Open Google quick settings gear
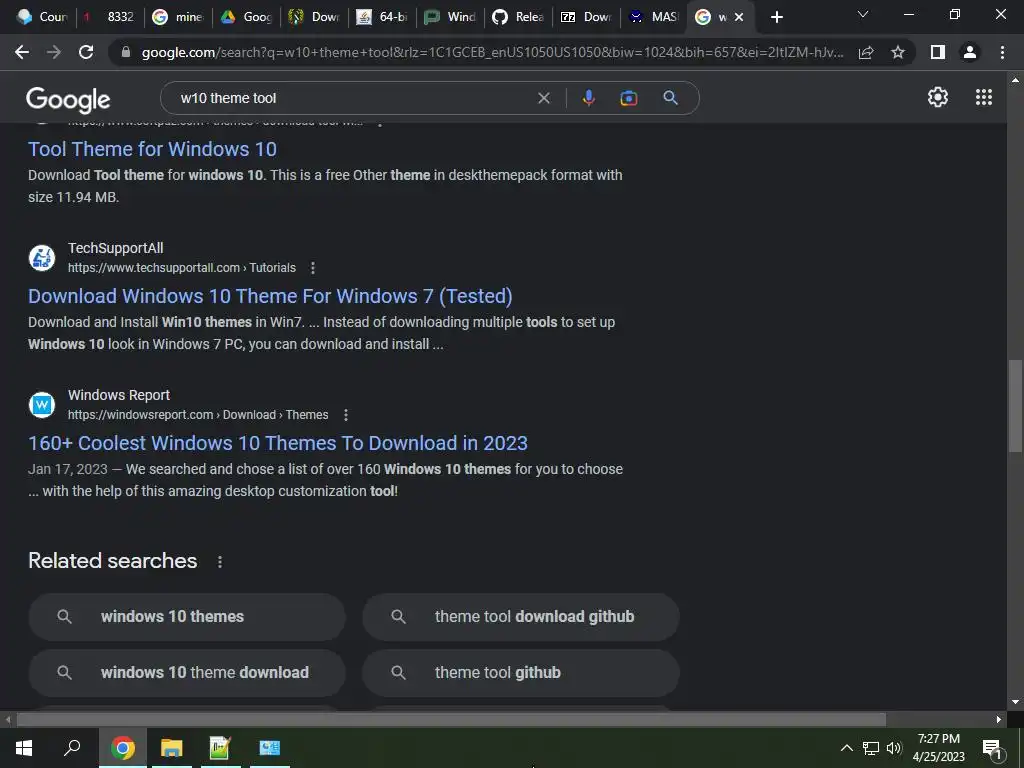1024x768 pixels. (938, 97)
